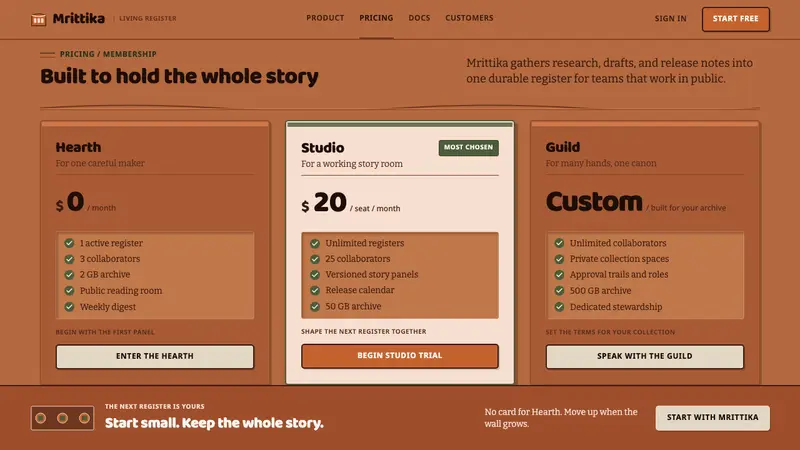The width and height of the screenshot is (800, 450).
Task: Click the Pricing / Membership breadcrumb
Action: click(x=108, y=54)
